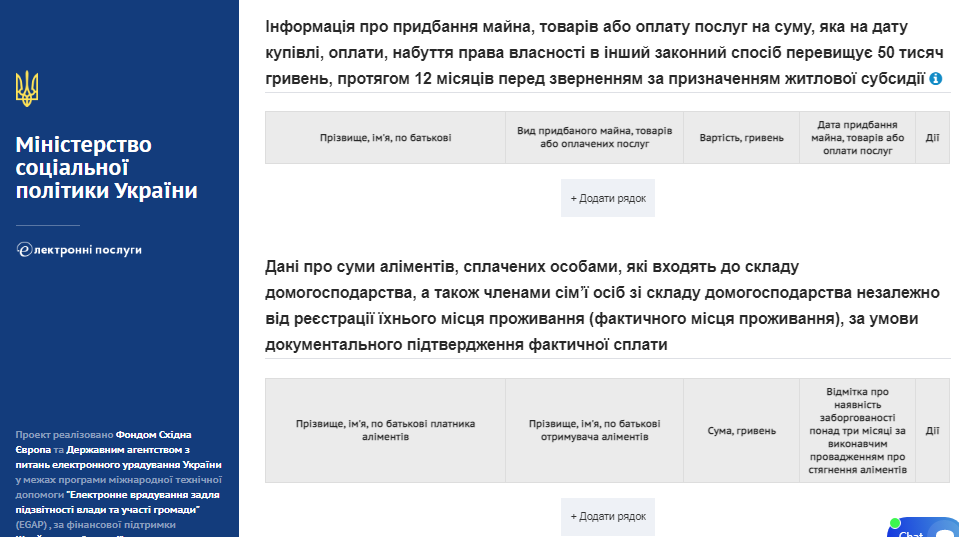Open the Chat widget bubble

coord(924,527)
